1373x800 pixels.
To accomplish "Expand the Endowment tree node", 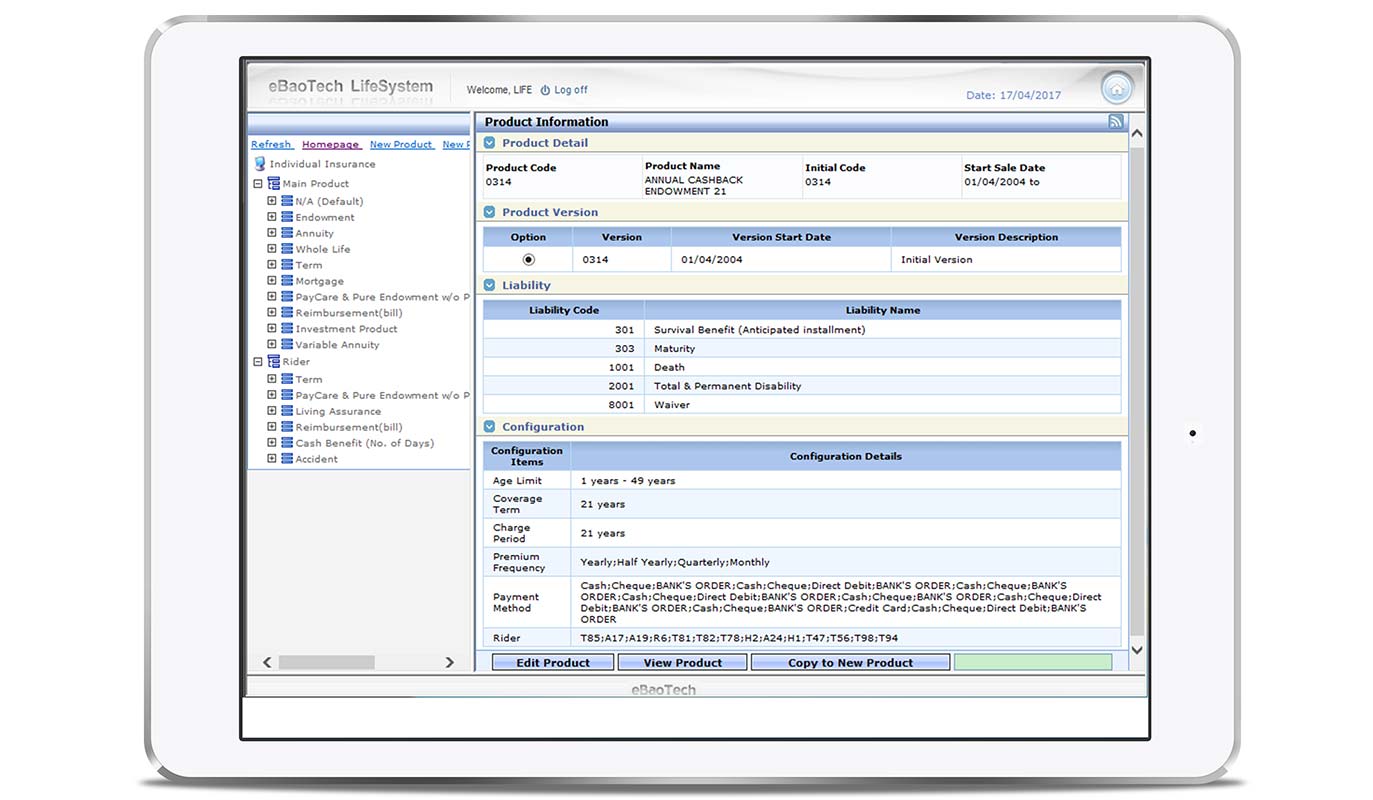I will (272, 217).
